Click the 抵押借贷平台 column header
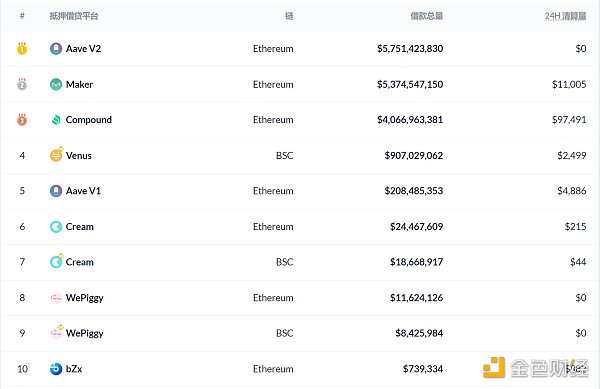This screenshot has height=389, width=600. click(74, 16)
